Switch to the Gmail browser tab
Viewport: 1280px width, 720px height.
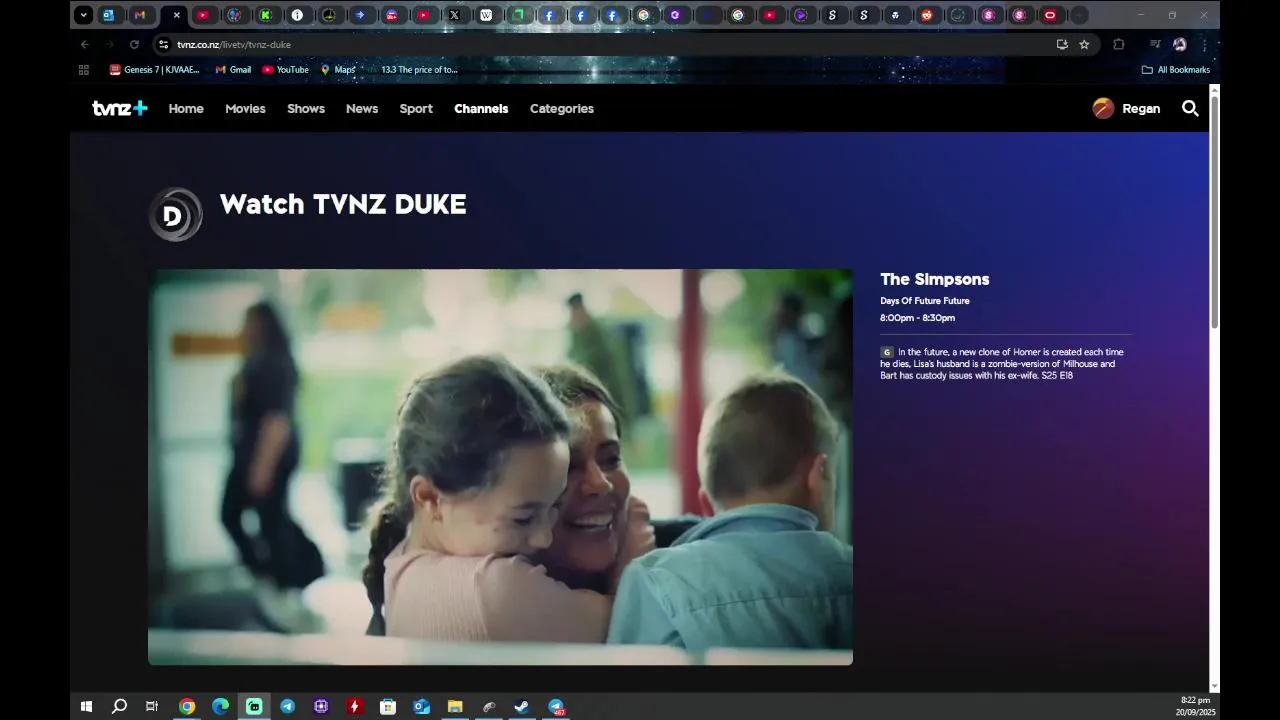[x=140, y=15]
